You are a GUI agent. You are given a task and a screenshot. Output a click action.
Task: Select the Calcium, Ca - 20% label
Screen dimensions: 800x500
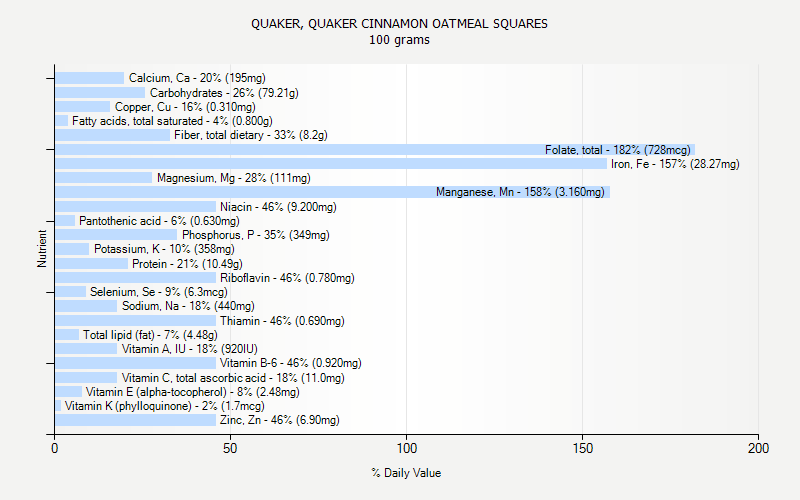point(197,78)
